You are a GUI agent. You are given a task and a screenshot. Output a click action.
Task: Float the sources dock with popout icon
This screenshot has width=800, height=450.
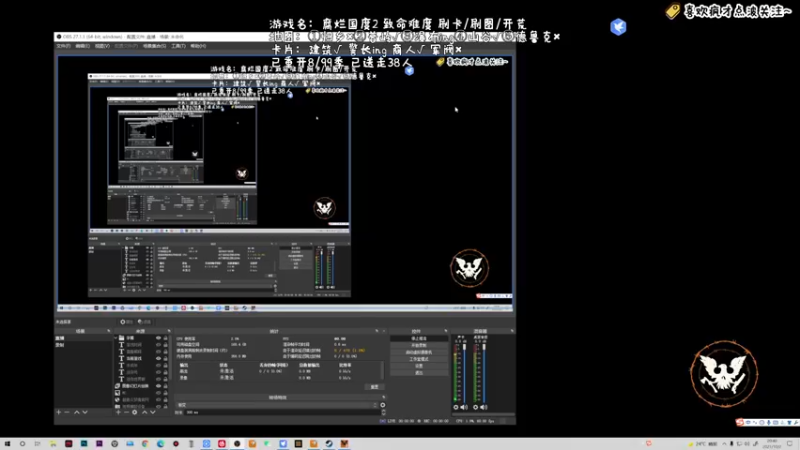[x=169, y=331]
